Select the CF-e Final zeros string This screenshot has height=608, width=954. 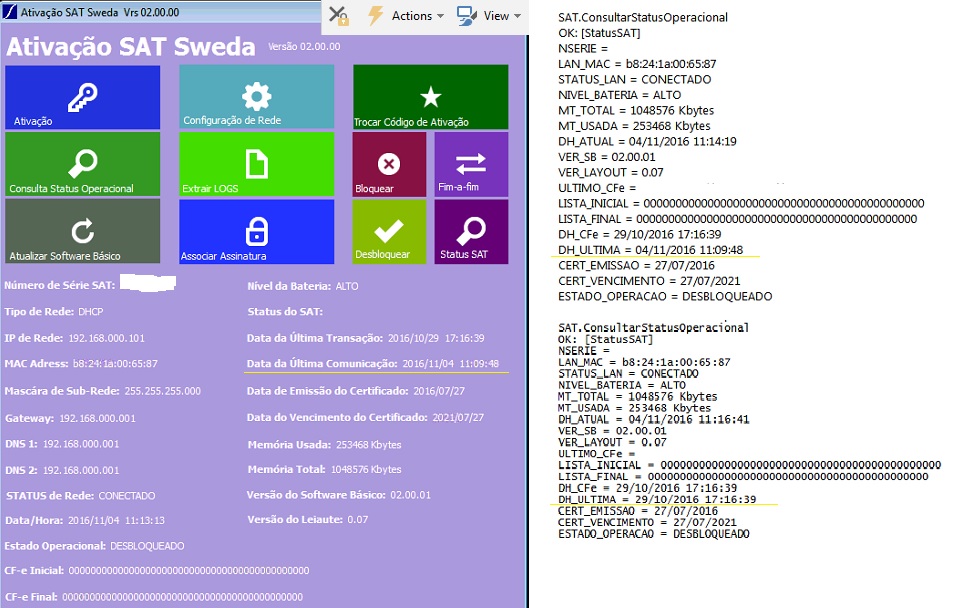point(183,597)
